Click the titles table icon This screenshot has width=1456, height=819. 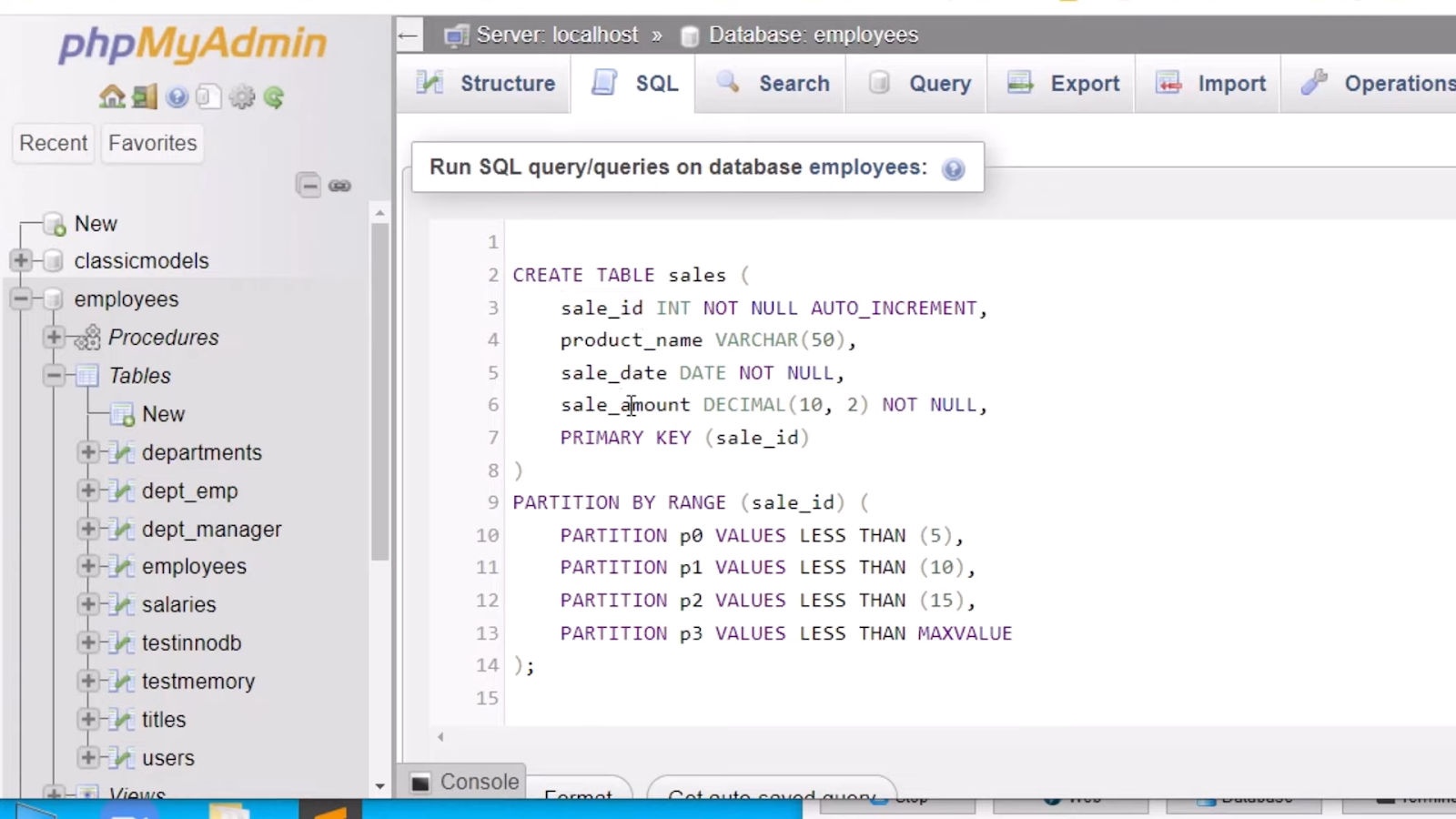pyautogui.click(x=120, y=720)
